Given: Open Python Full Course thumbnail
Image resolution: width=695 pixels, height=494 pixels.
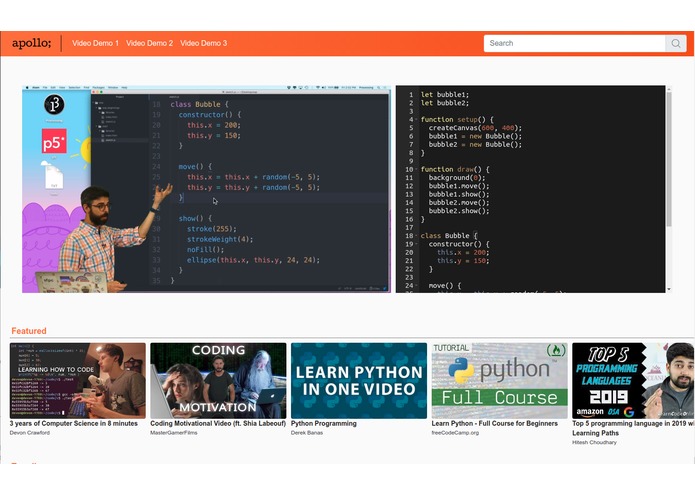Looking at the screenshot, I should pos(500,381).
